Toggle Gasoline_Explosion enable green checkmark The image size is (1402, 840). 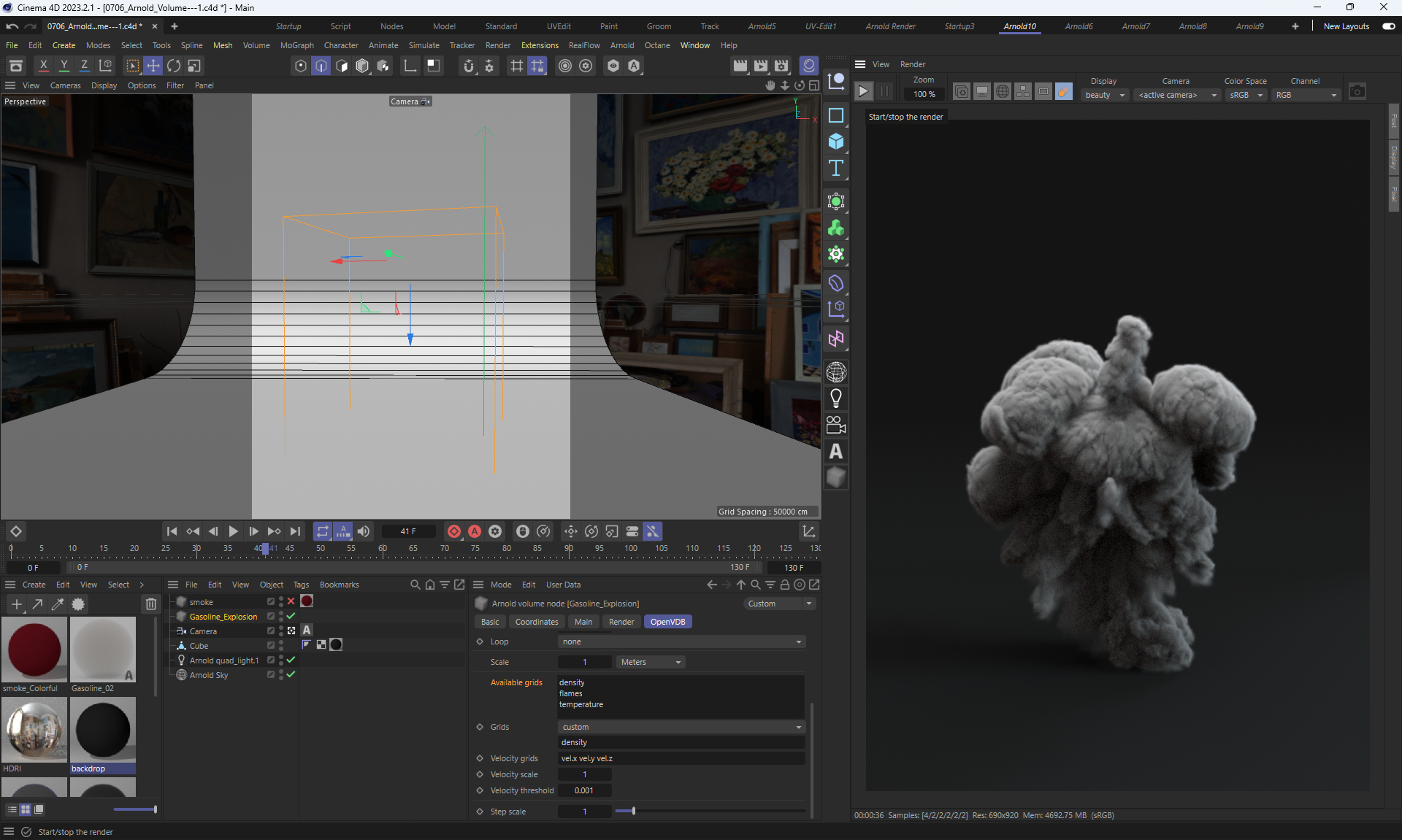click(x=291, y=616)
